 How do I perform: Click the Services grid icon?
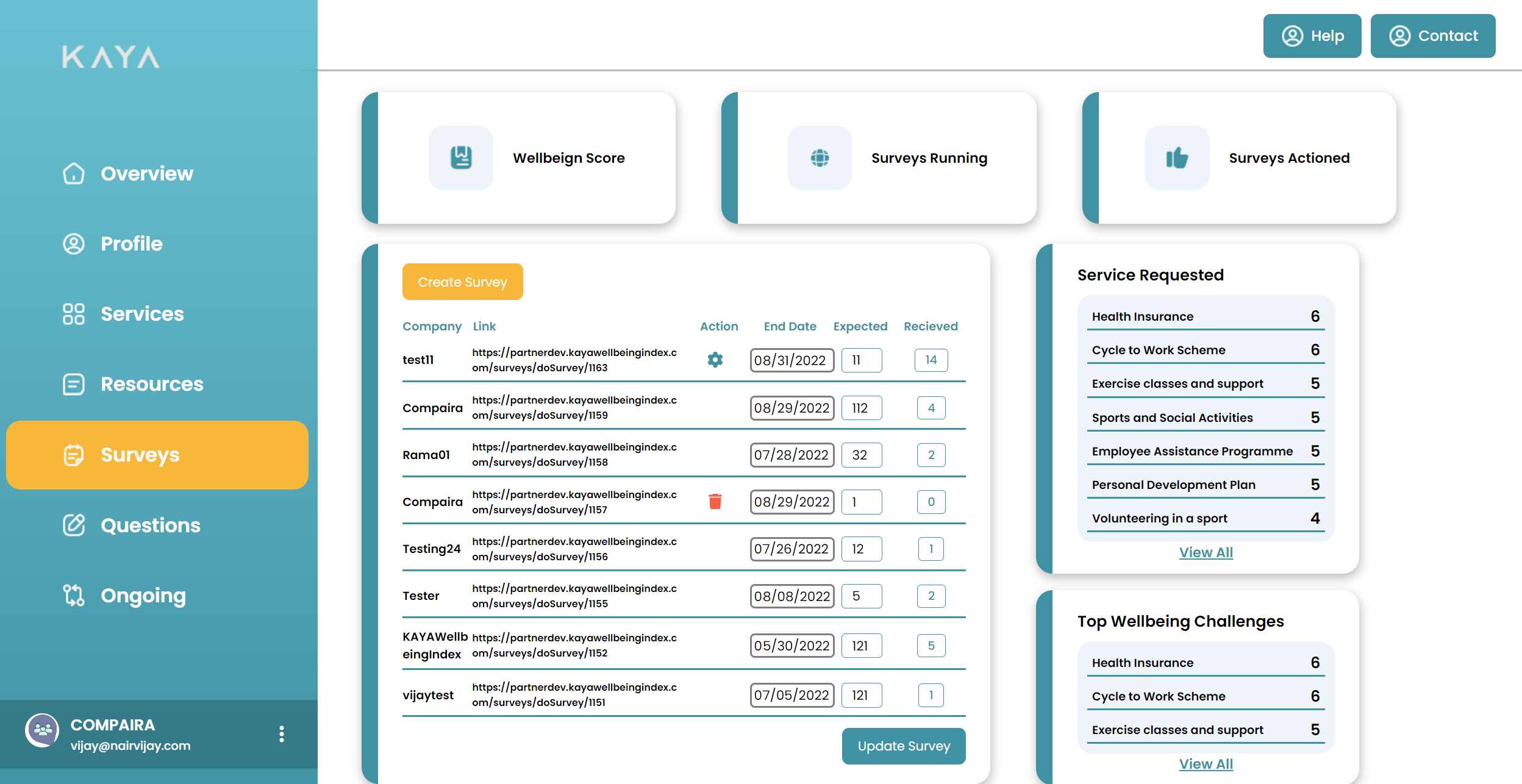[x=74, y=313]
